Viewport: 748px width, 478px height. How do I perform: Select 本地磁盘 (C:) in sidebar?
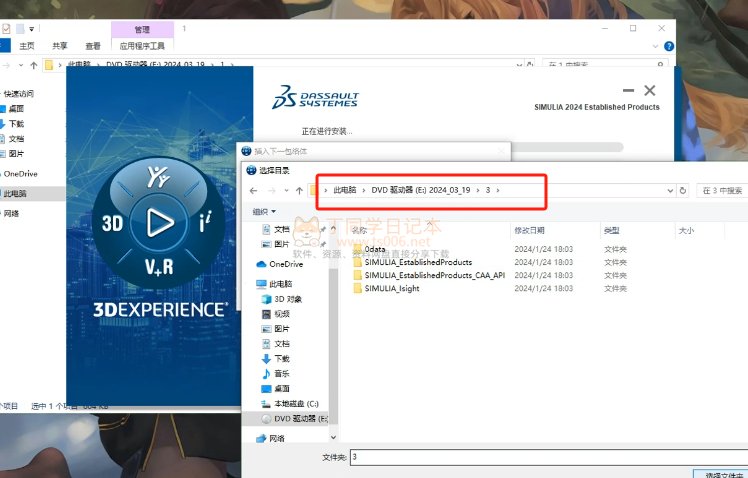click(295, 403)
